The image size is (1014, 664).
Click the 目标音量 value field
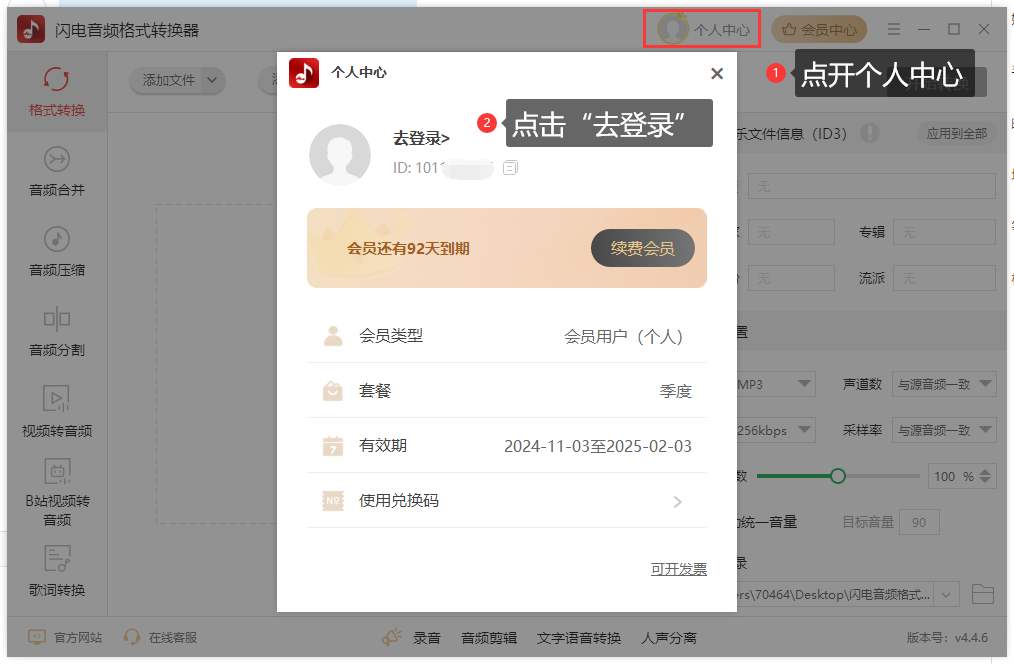[919, 522]
